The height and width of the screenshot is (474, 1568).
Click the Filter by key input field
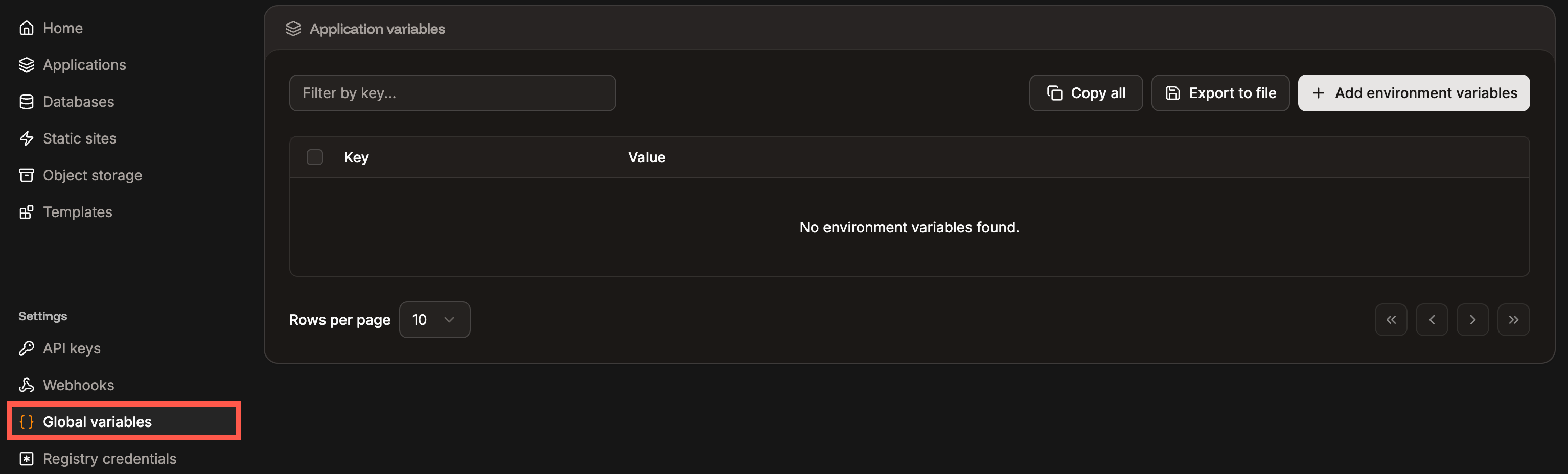point(452,92)
